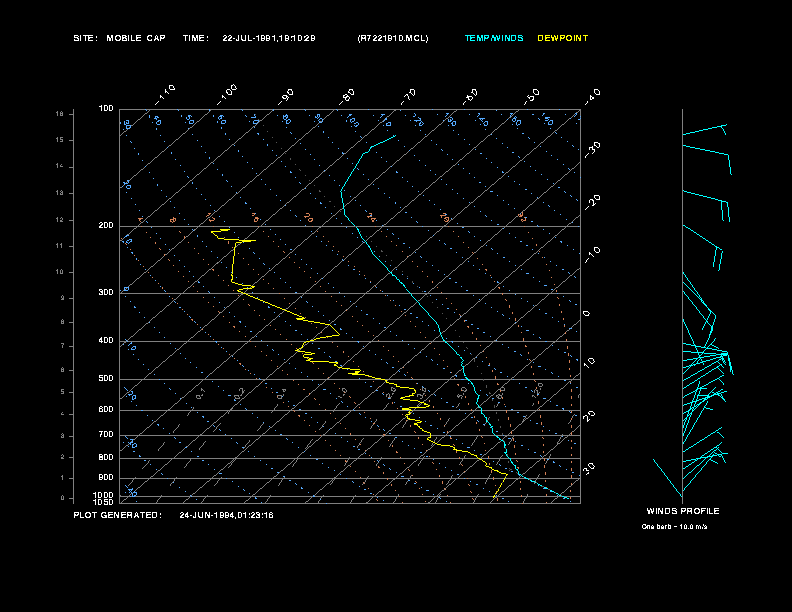
Task: Click the "PLOT GENERATED:" label
Action: point(118,515)
